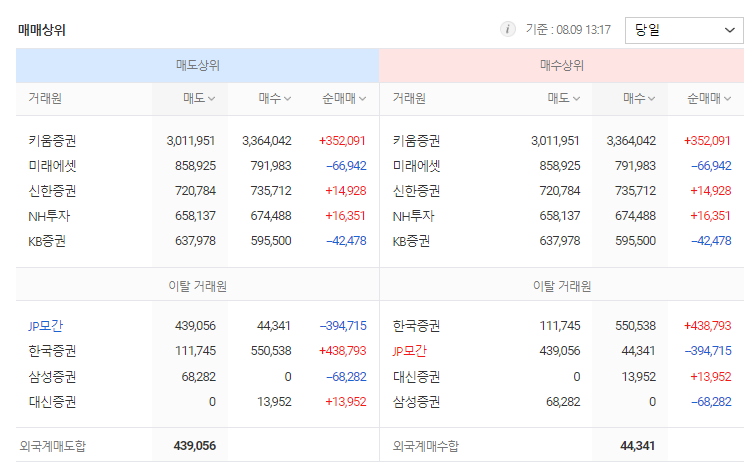The image size is (756, 465).
Task: Click KB증권 in the 매도상위 table
Action: tap(47, 241)
